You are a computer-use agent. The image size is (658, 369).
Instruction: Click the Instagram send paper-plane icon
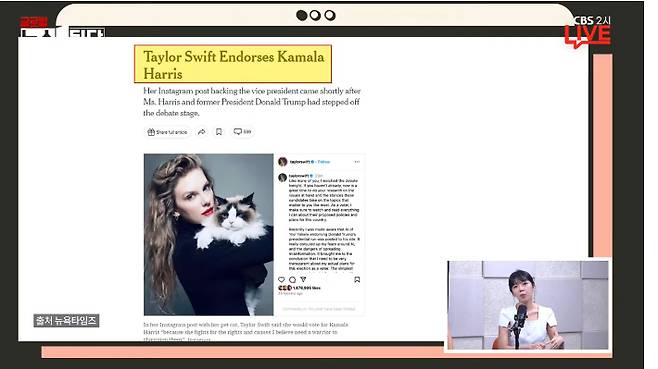[303, 279]
